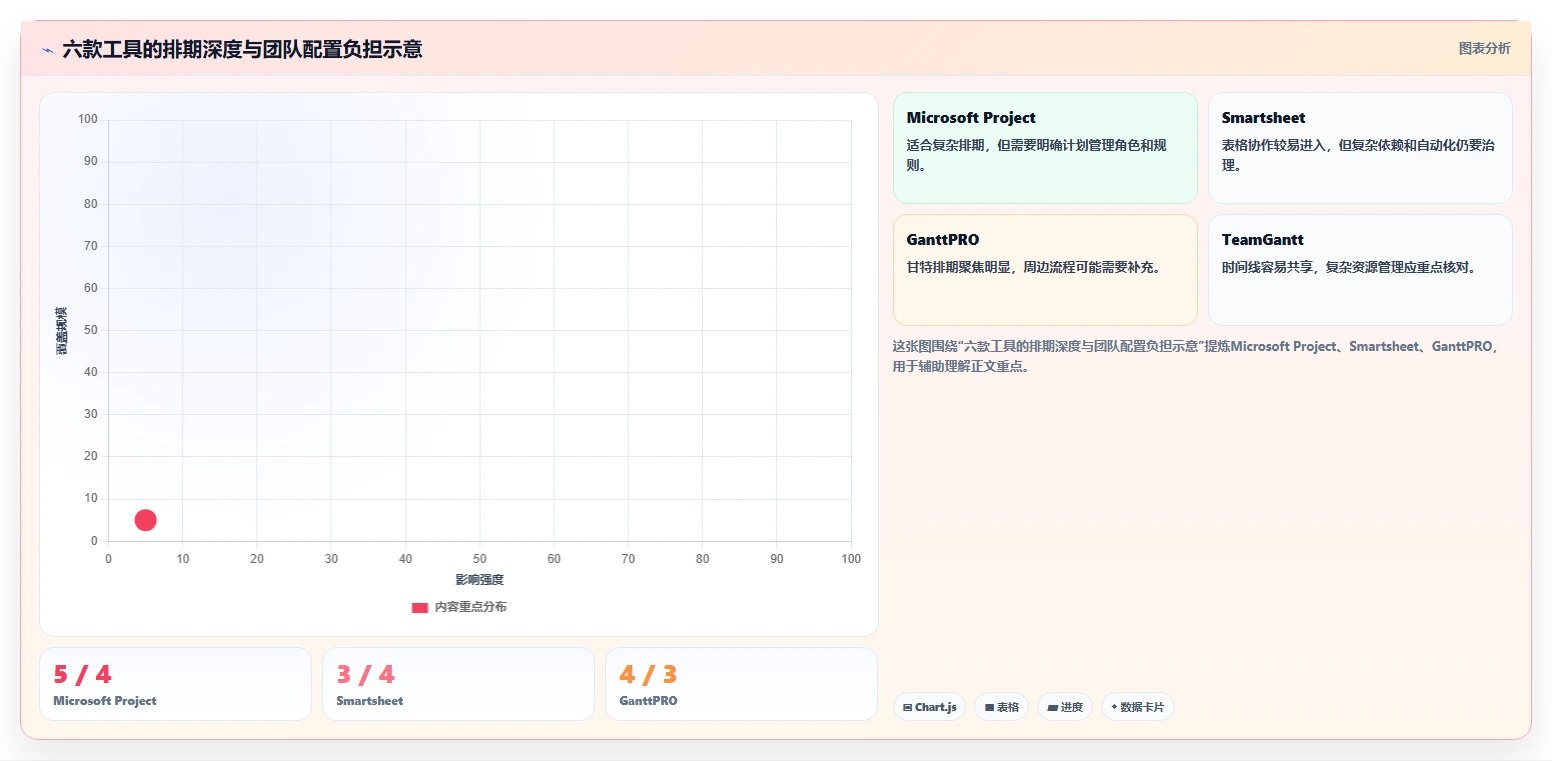
Task: Click the y-axis tick label 90
Action: tap(90, 161)
